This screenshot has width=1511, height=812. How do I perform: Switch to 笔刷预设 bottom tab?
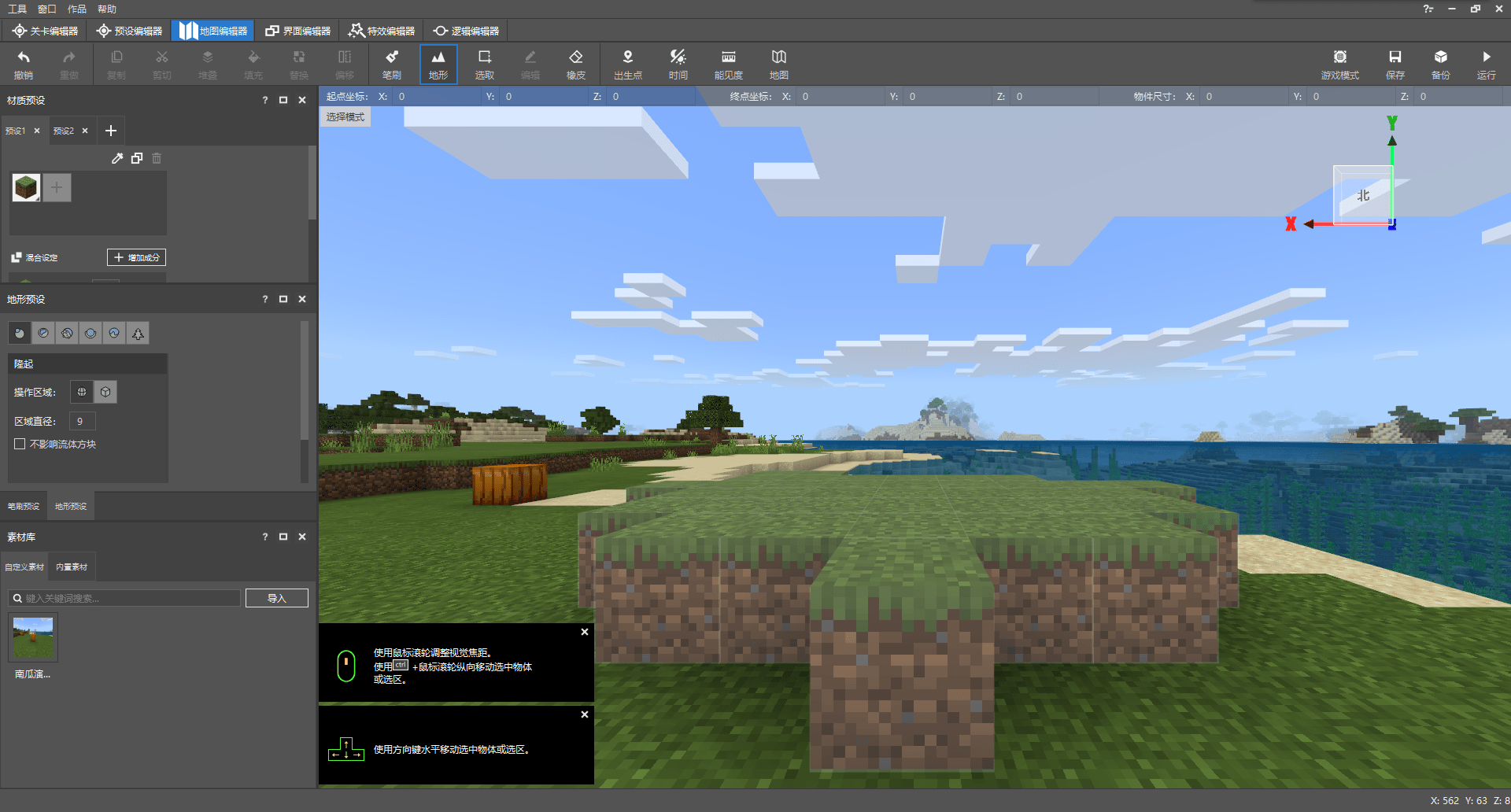click(24, 506)
